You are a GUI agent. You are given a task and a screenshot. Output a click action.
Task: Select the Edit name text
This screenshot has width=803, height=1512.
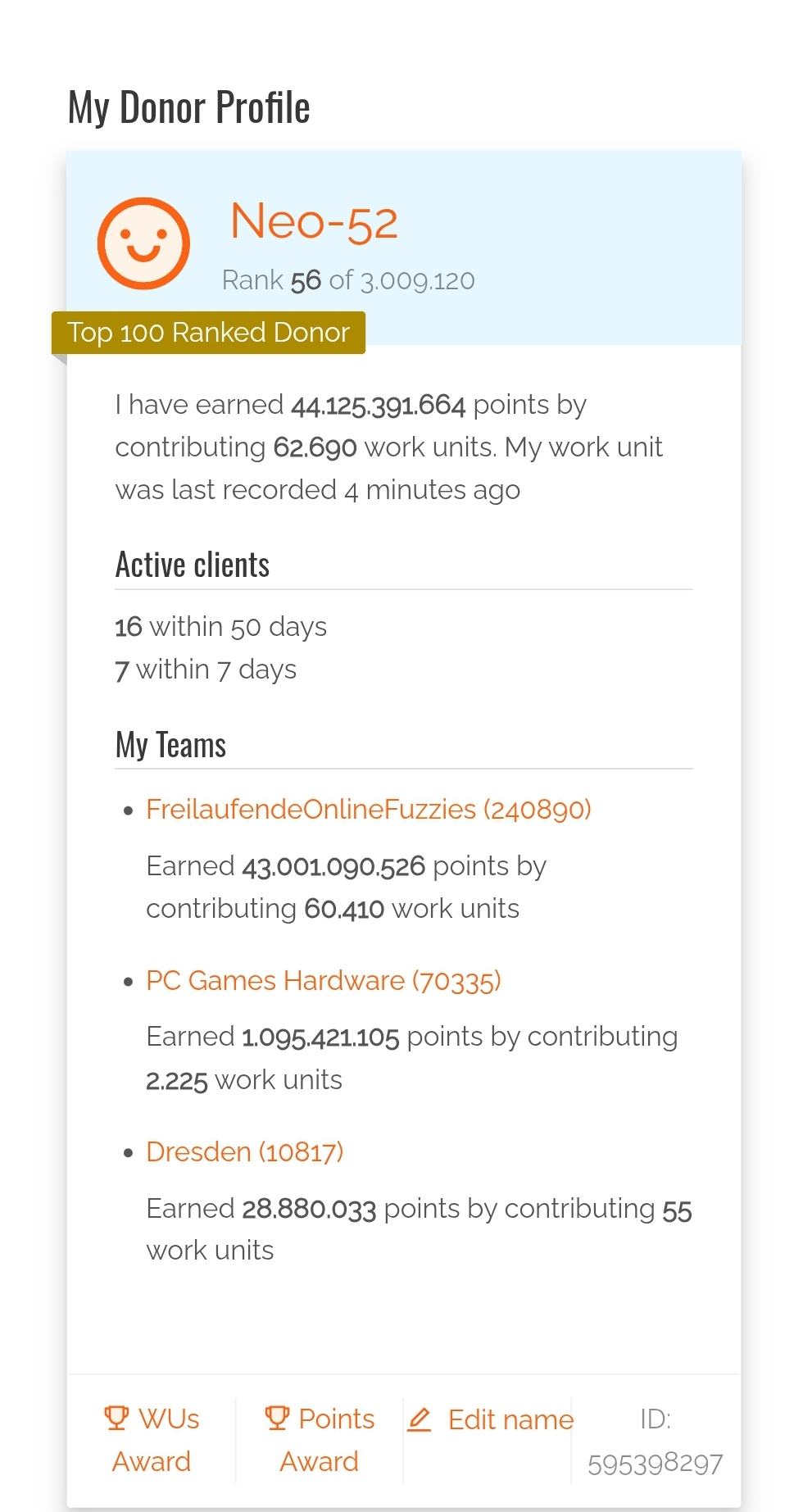tap(510, 1419)
